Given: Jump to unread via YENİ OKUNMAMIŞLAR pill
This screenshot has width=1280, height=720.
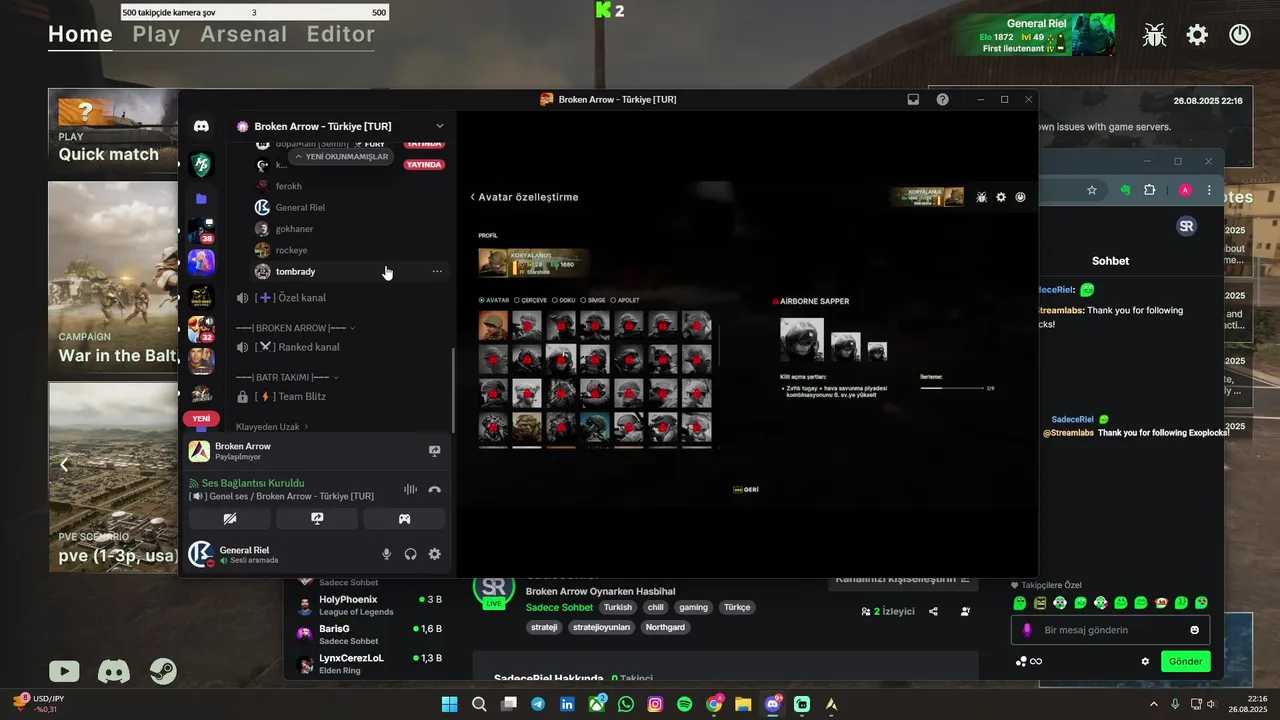Looking at the screenshot, I should [x=340, y=156].
